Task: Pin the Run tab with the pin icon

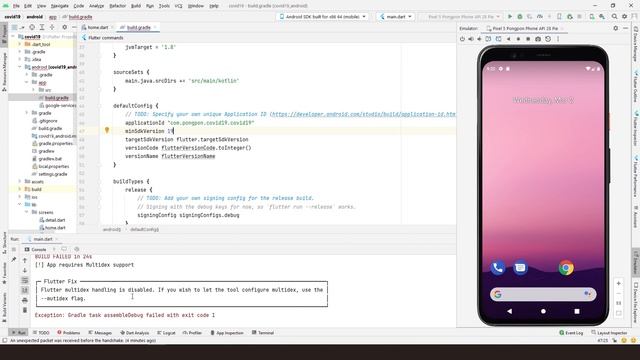Action: click(x=13, y=260)
